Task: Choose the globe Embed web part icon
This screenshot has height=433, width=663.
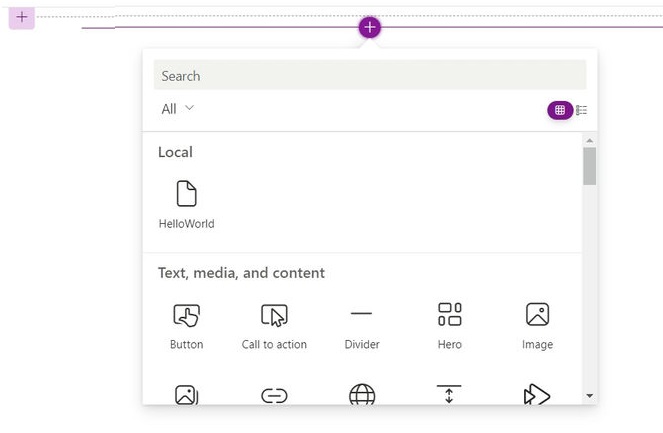Action: (362, 395)
